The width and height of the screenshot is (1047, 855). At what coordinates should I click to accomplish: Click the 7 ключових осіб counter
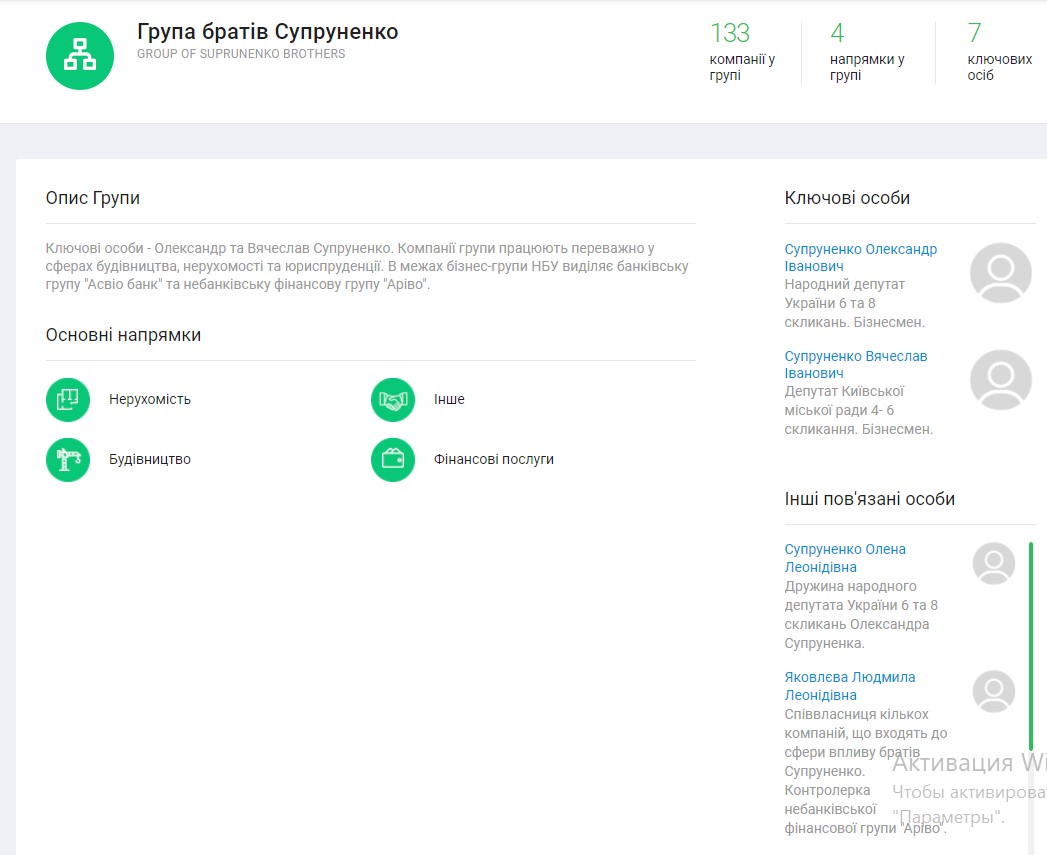click(998, 52)
